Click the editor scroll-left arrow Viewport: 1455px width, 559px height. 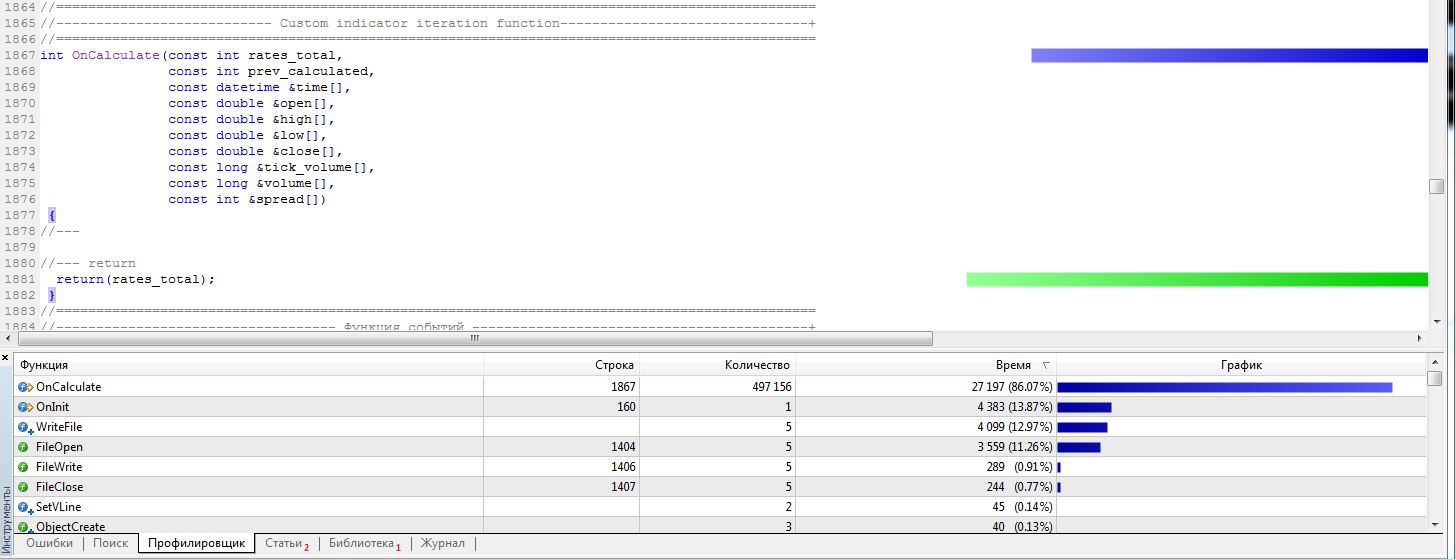tap(9, 339)
